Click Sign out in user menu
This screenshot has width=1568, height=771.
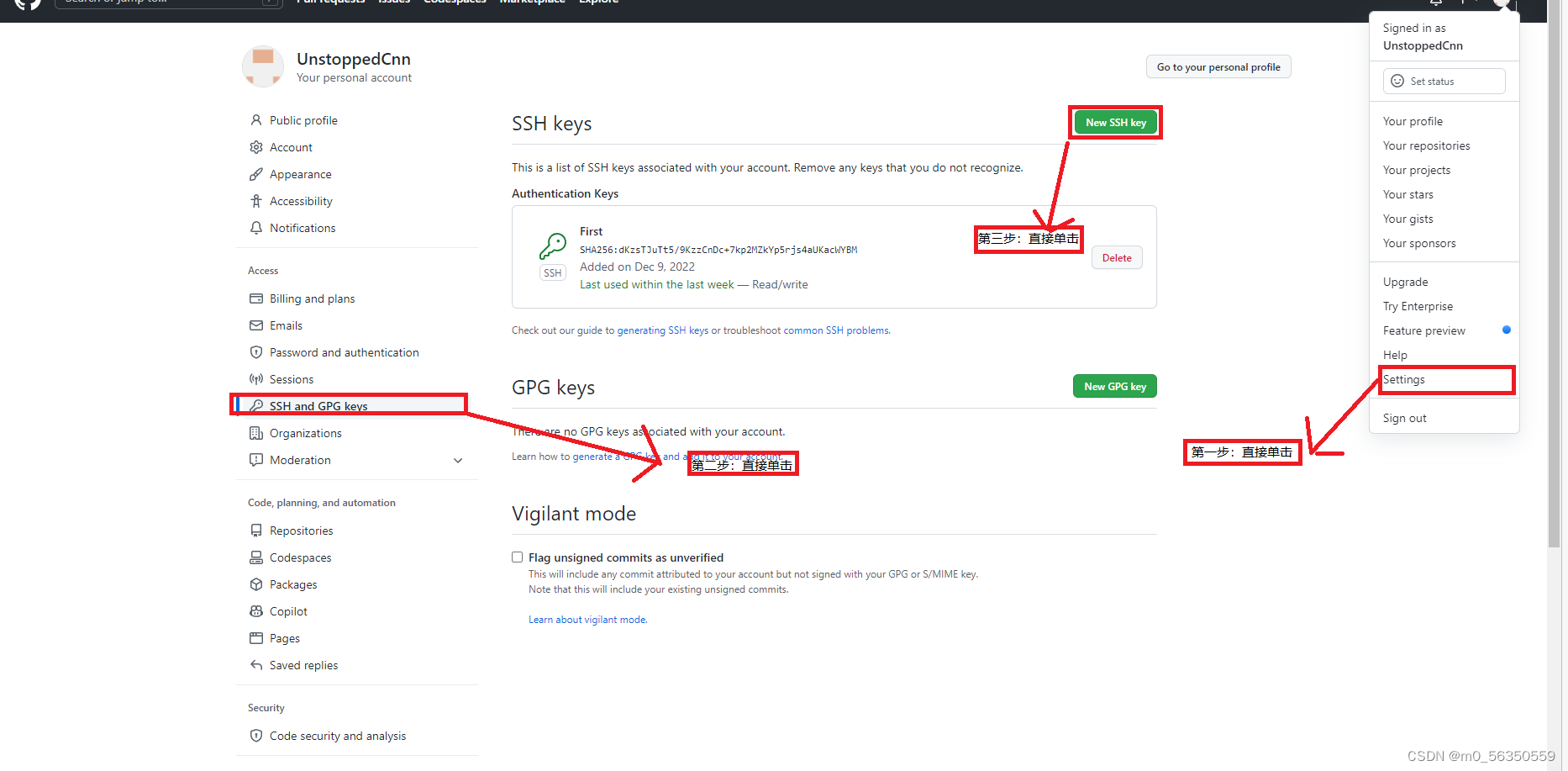1405,418
